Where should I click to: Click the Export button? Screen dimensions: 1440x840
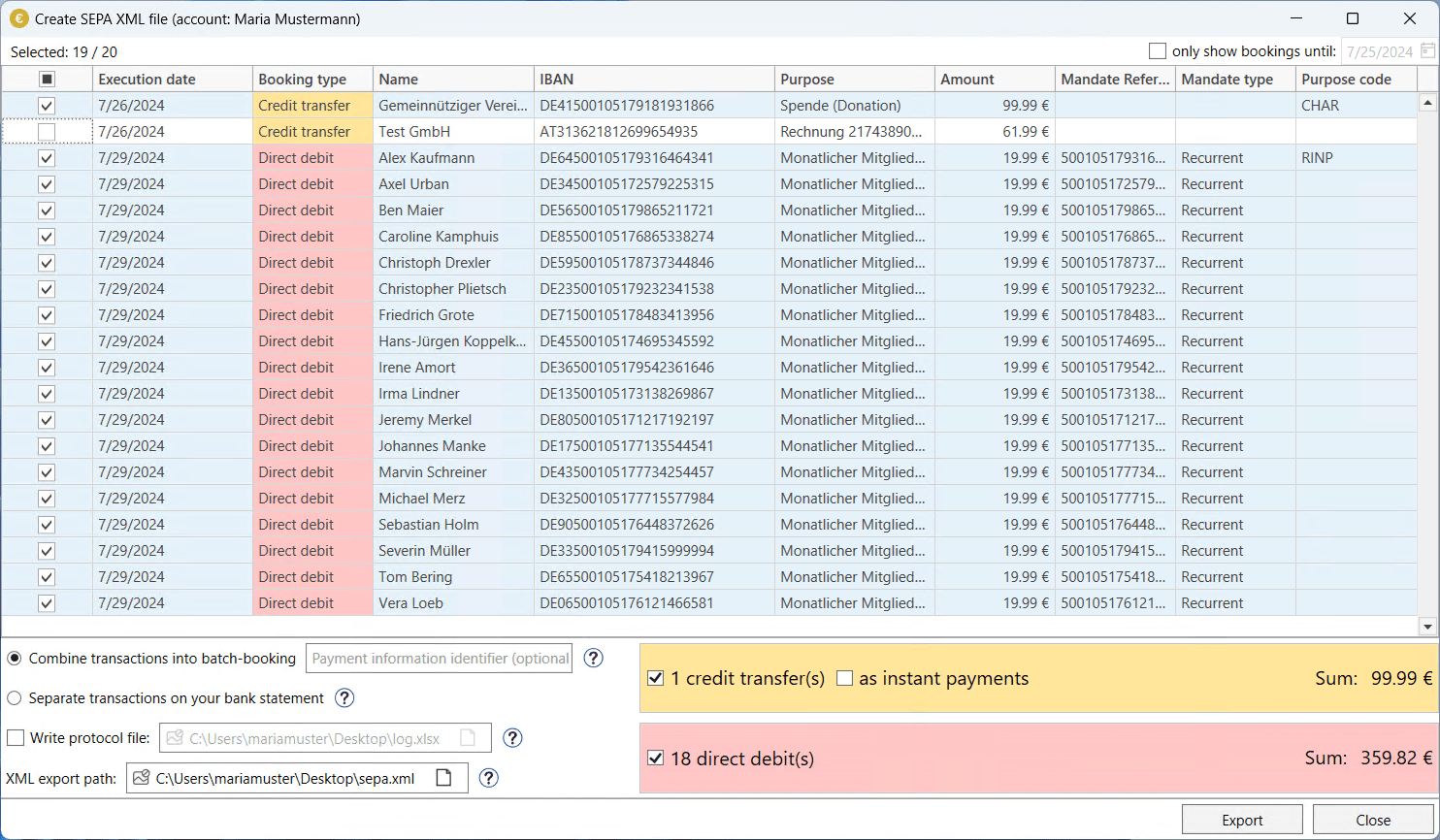[x=1242, y=820]
